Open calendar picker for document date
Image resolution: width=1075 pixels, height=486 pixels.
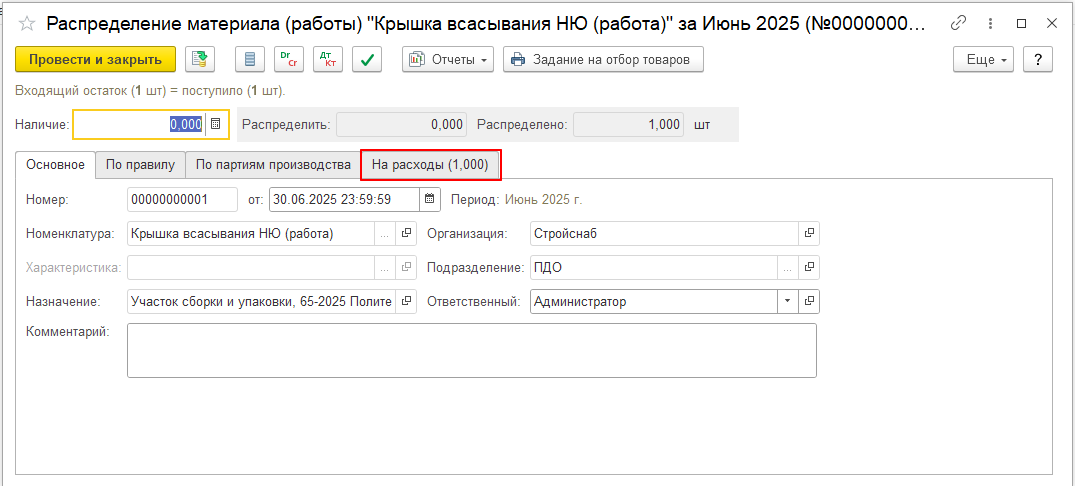point(430,199)
